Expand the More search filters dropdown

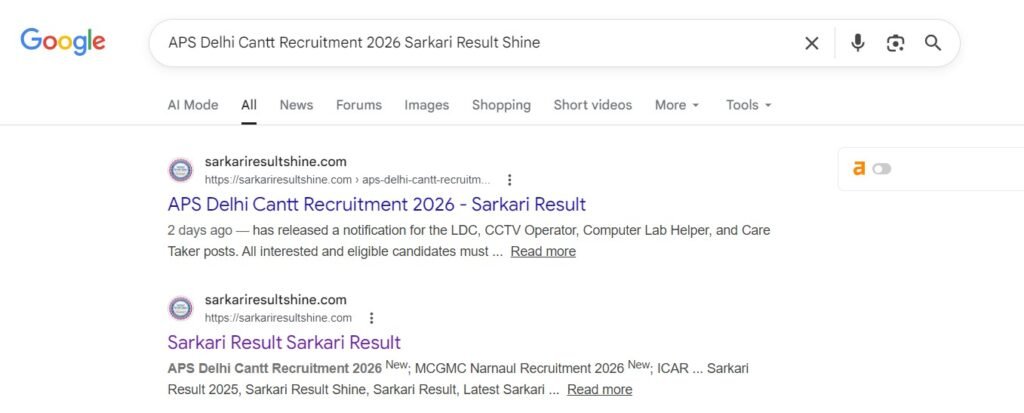point(677,105)
